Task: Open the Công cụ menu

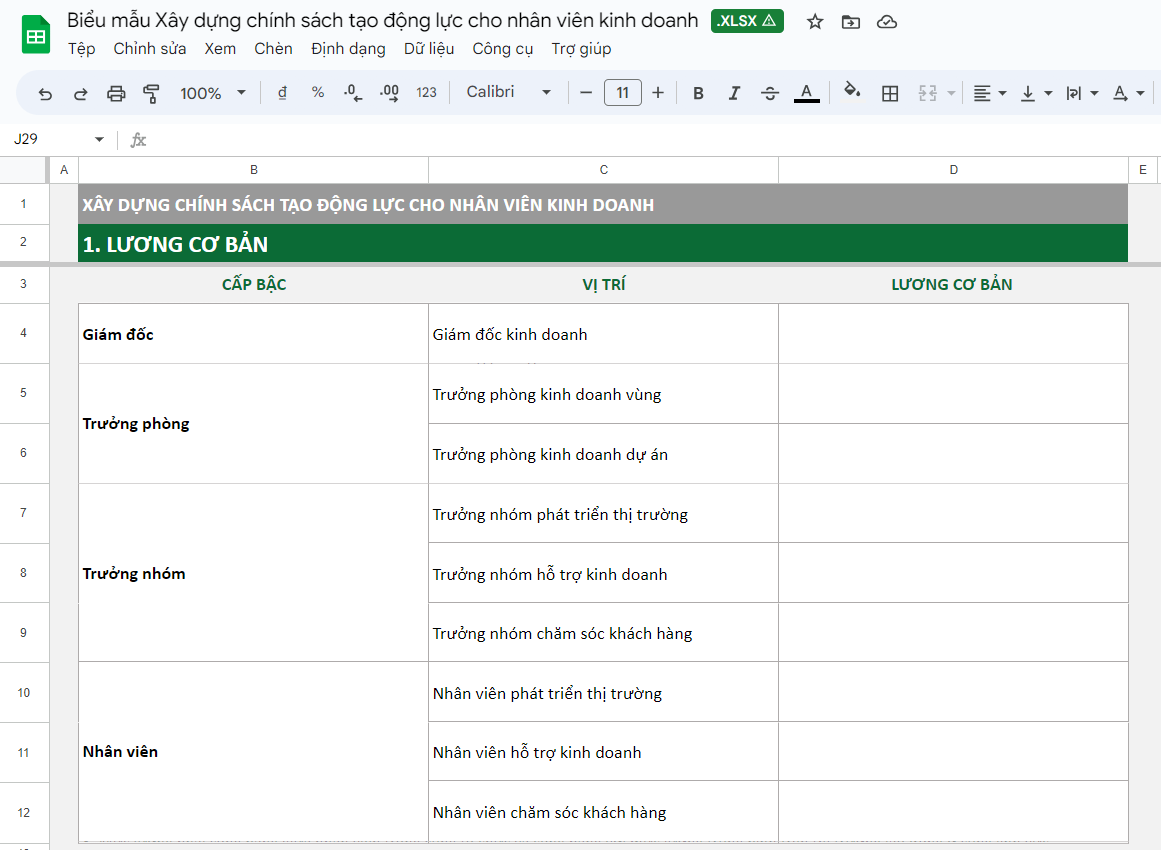Action: (x=502, y=49)
